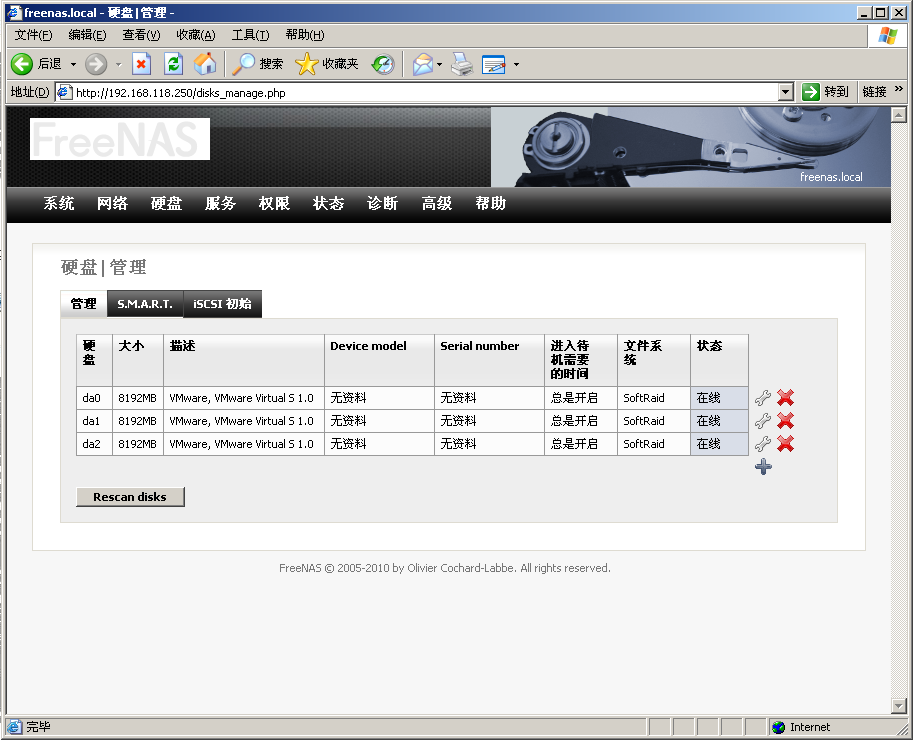The width and height of the screenshot is (914, 740).
Task: Open the 帮助 navigation menu
Action: (x=490, y=204)
